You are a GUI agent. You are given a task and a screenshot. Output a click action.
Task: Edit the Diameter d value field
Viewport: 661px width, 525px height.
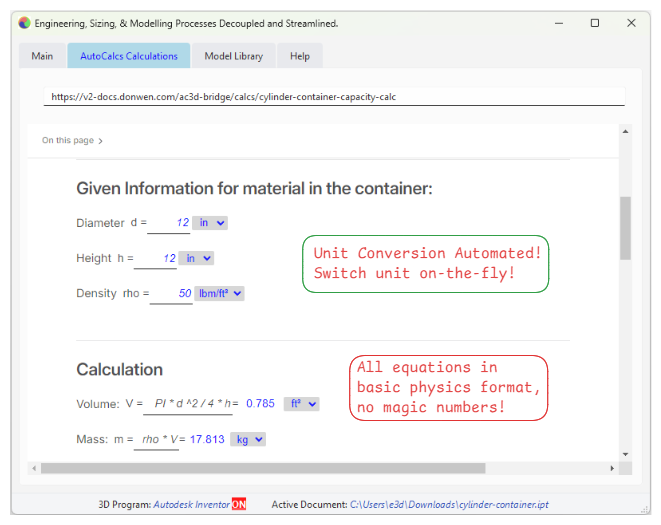point(169,223)
